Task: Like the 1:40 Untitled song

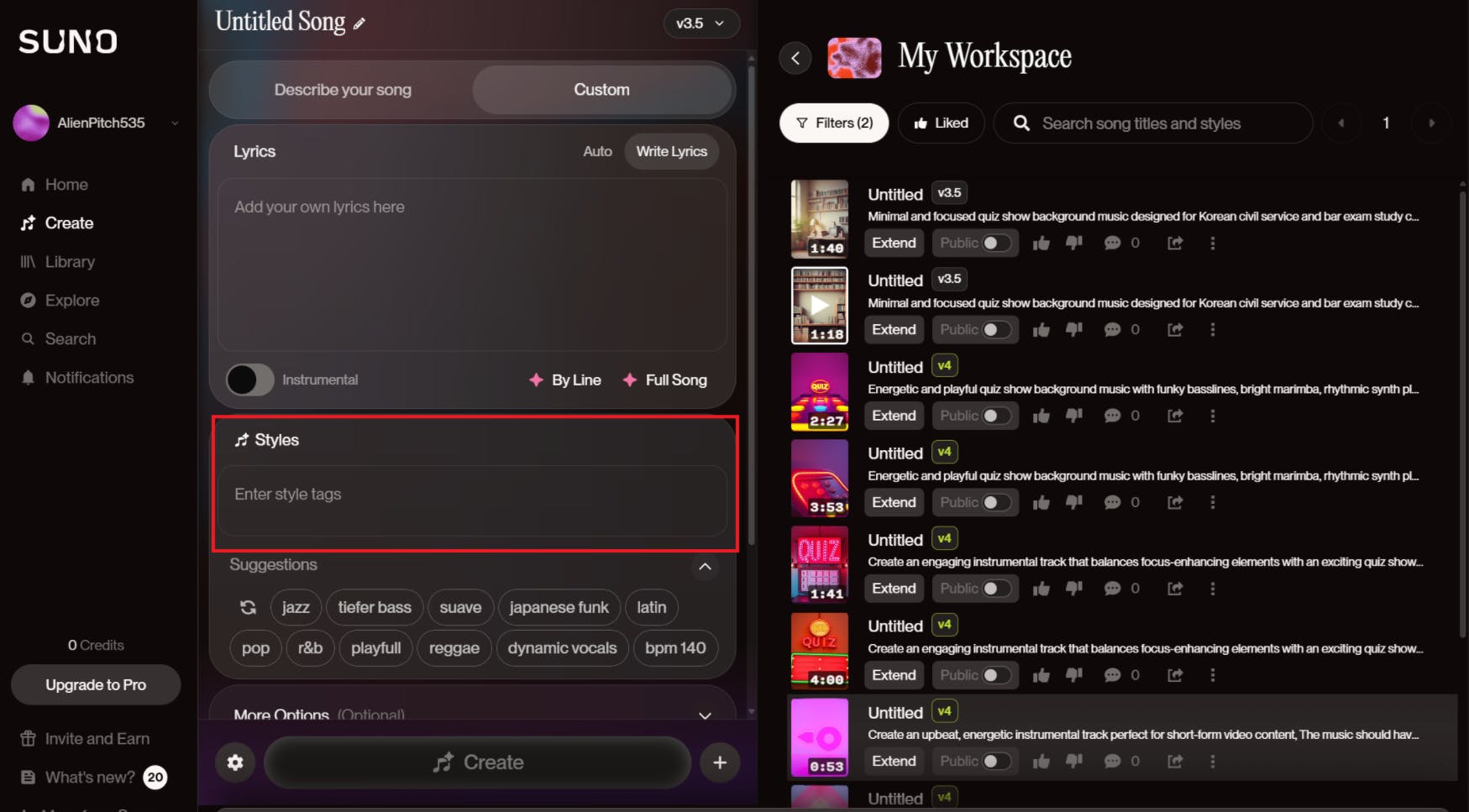Action: point(1041,243)
